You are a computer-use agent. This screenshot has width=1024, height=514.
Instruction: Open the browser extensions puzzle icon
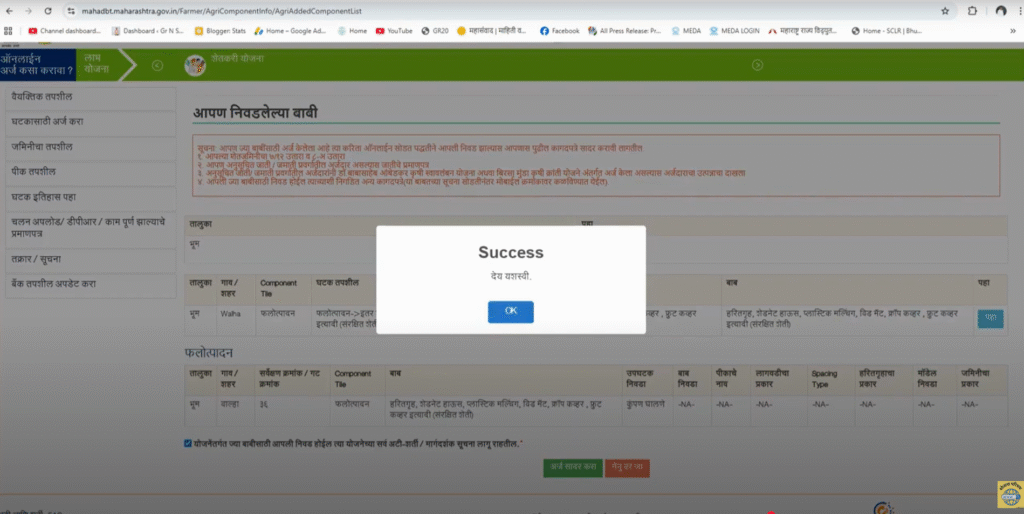coord(972,10)
